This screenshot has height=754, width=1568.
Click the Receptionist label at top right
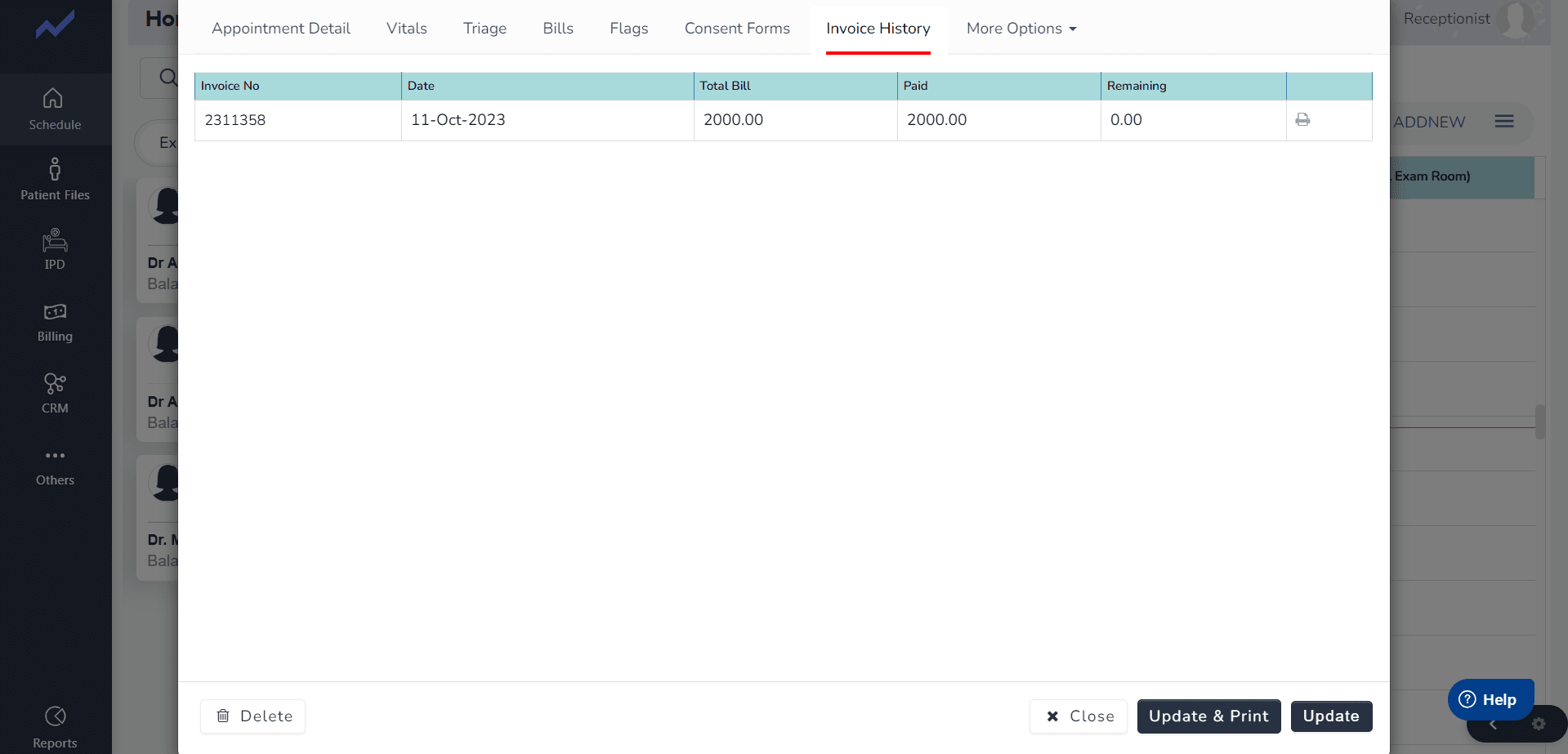[1447, 19]
